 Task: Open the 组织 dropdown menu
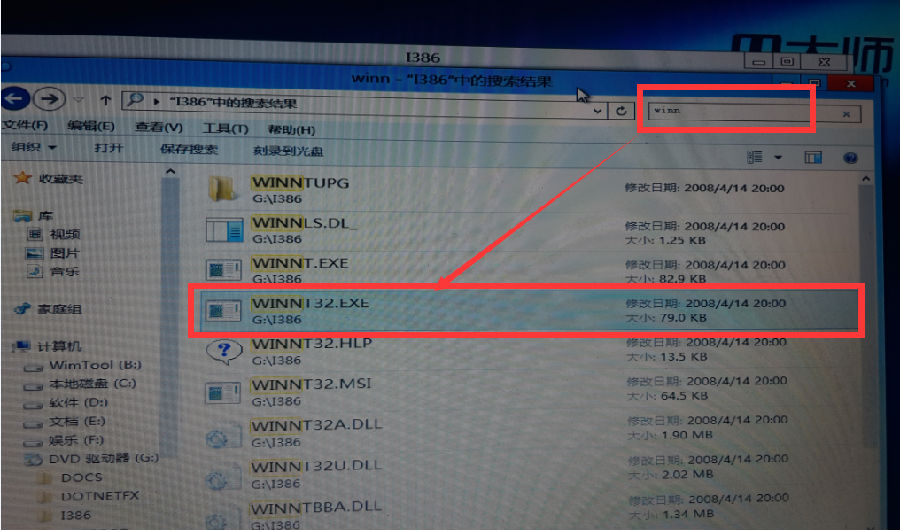[x=34, y=148]
